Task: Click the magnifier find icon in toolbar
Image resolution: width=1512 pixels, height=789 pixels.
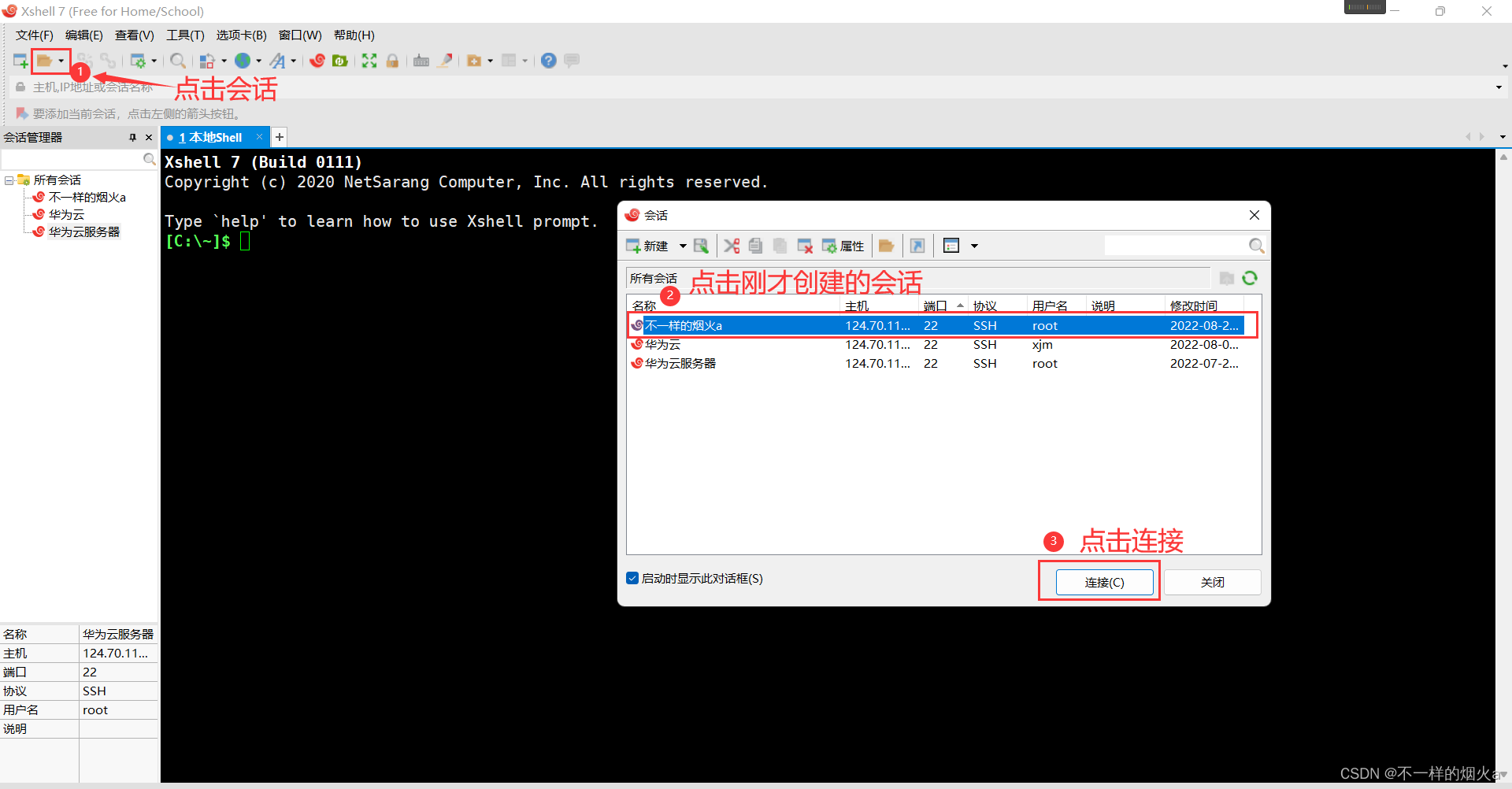Action: (178, 61)
